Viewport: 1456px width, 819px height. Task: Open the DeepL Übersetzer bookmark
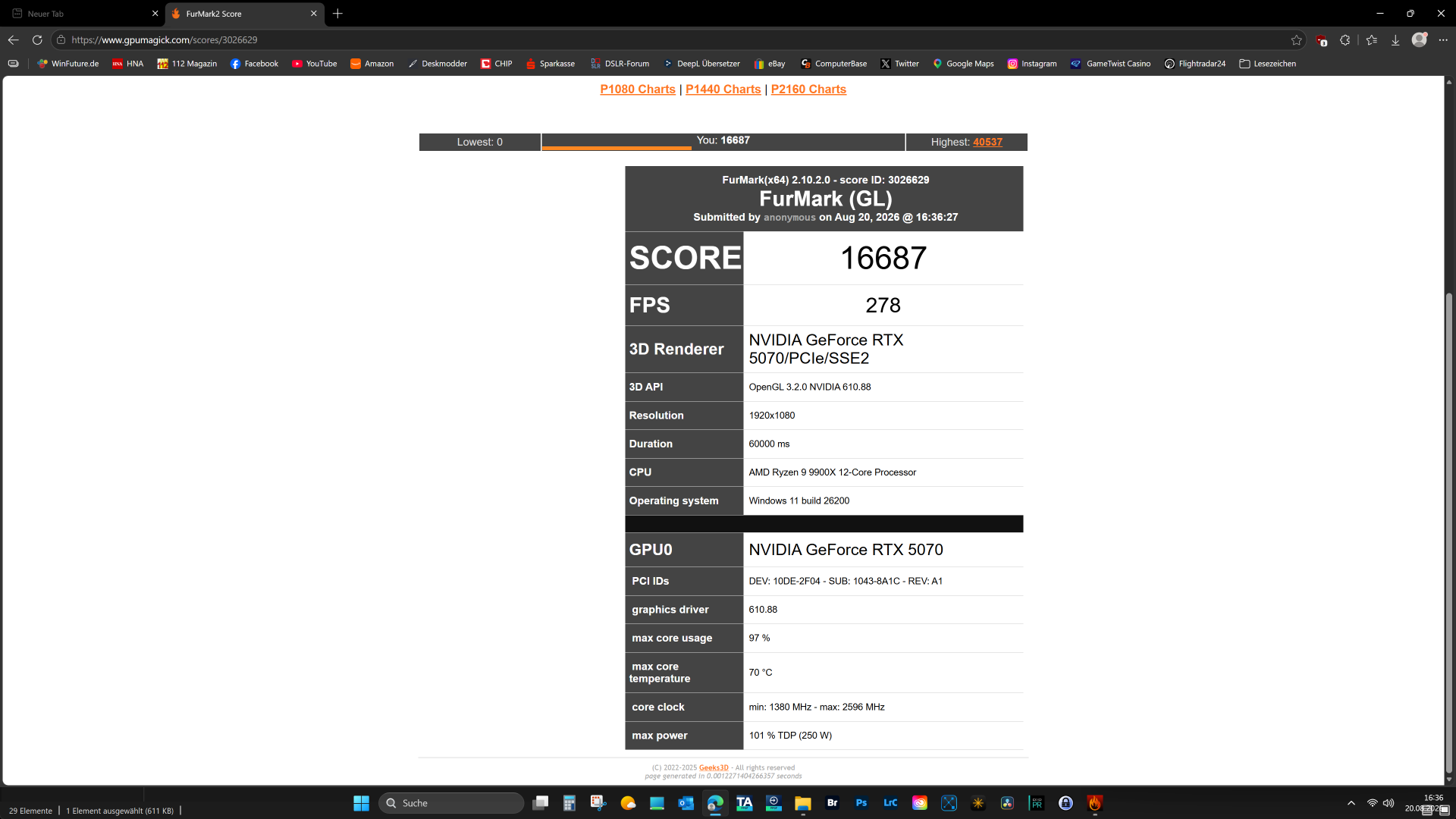701,64
